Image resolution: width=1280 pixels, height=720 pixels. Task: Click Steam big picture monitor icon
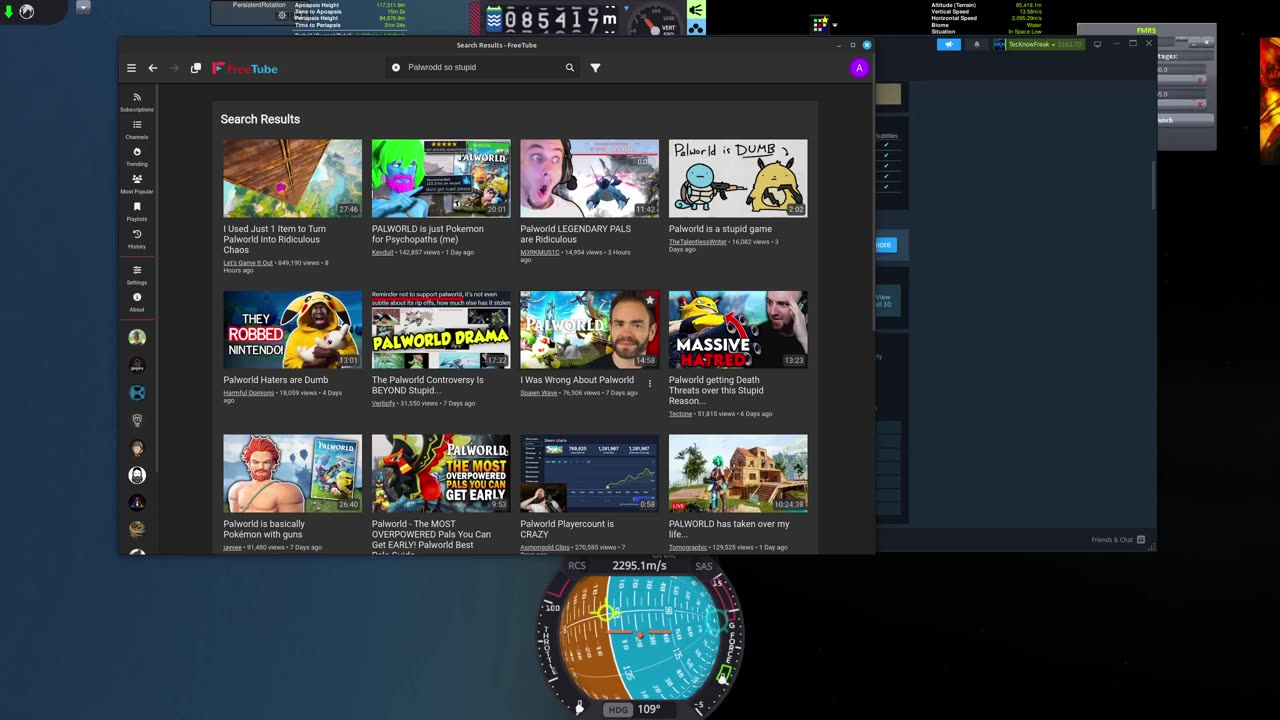click(1097, 44)
